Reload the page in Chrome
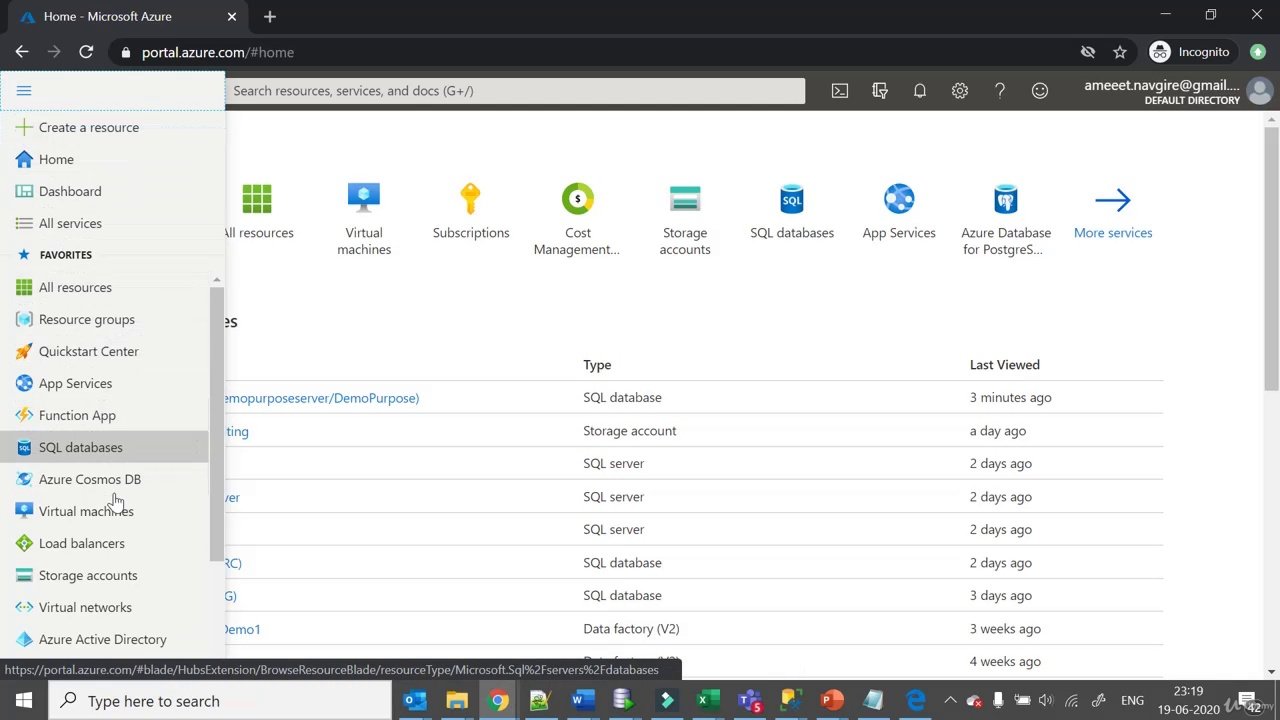The height and width of the screenshot is (720, 1280). tap(86, 52)
